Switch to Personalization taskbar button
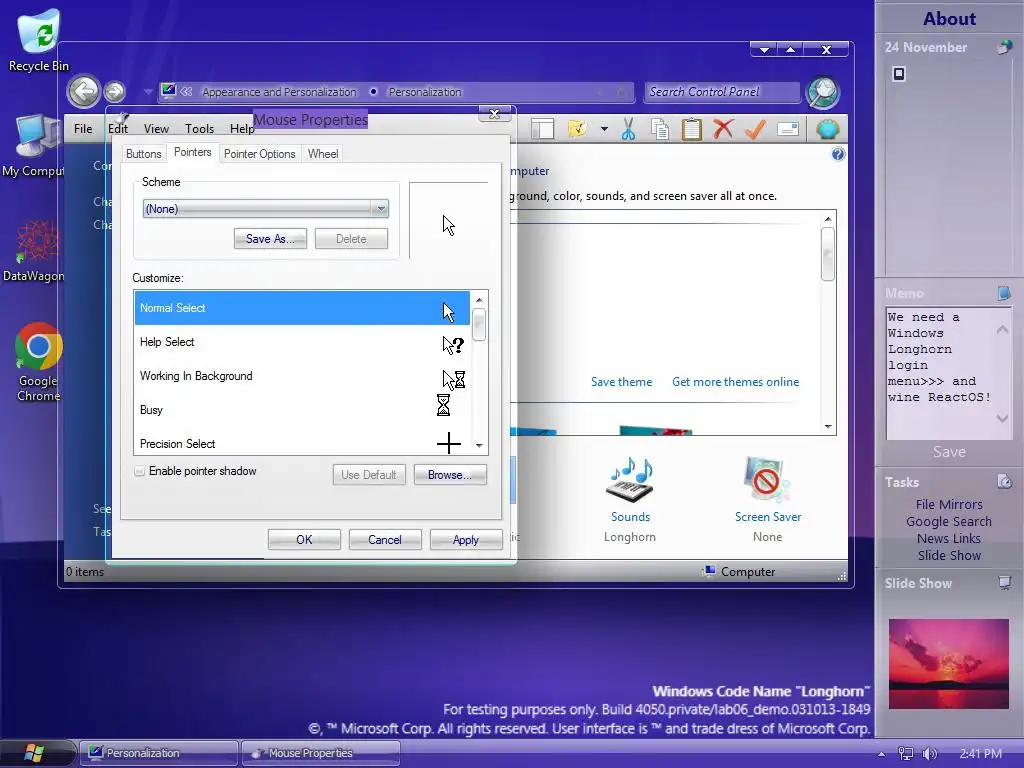 [x=159, y=753]
